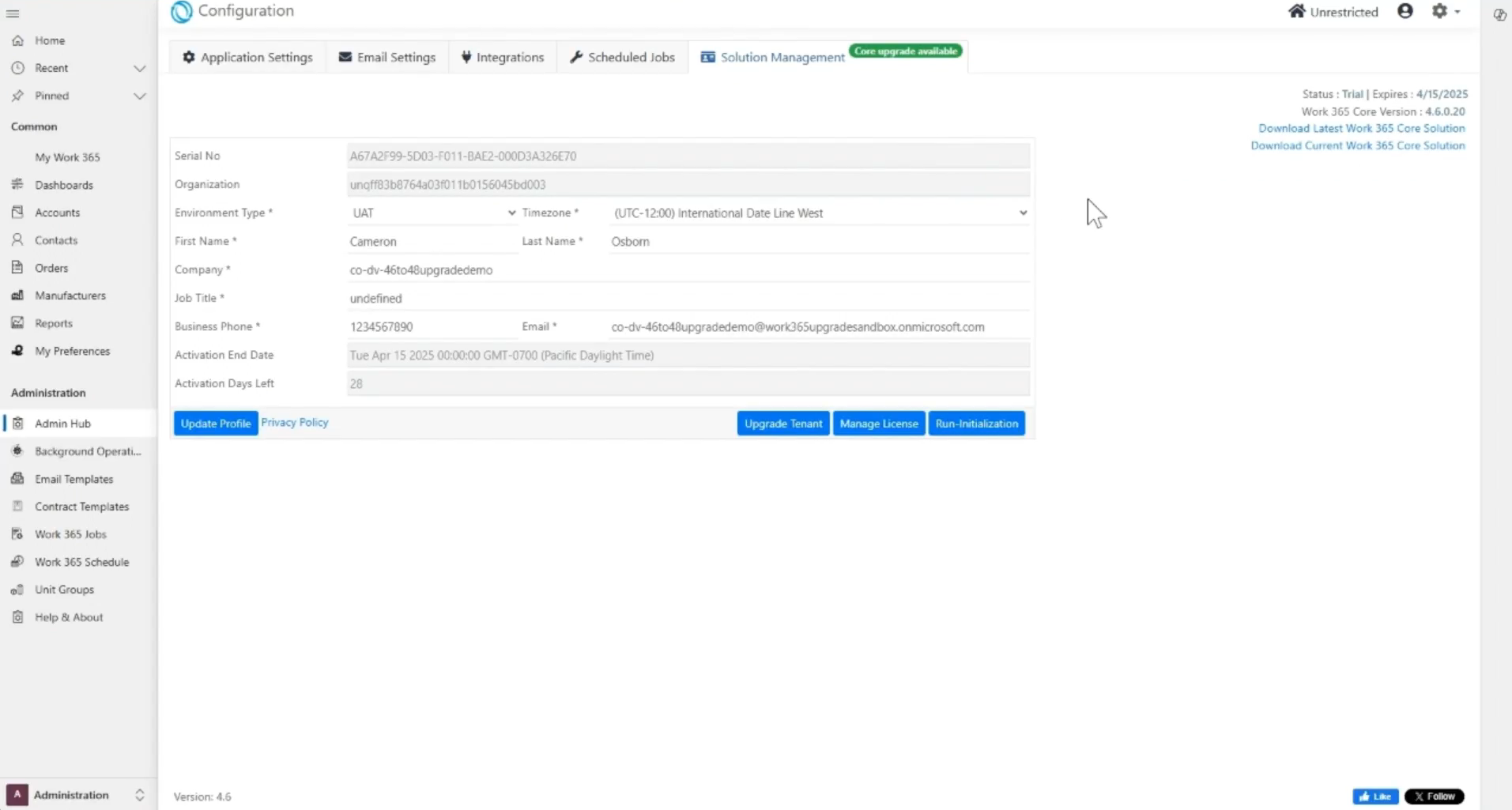This screenshot has height=810, width=1512.
Task: Open the Privacy Policy link
Action: click(295, 423)
